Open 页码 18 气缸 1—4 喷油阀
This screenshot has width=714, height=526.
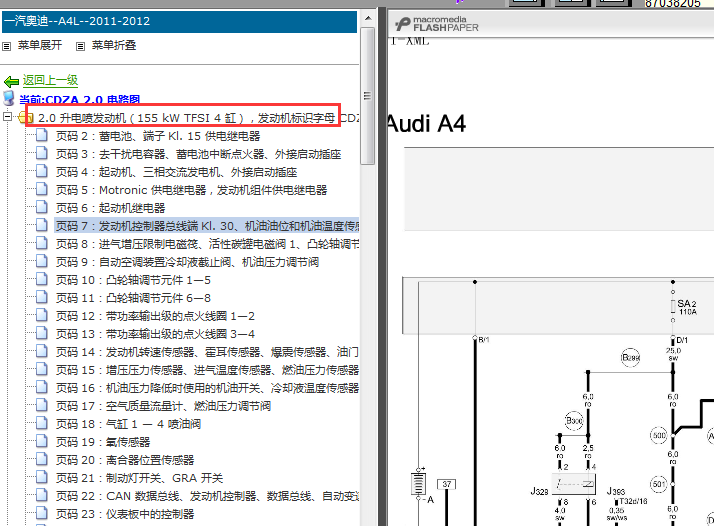[128, 424]
